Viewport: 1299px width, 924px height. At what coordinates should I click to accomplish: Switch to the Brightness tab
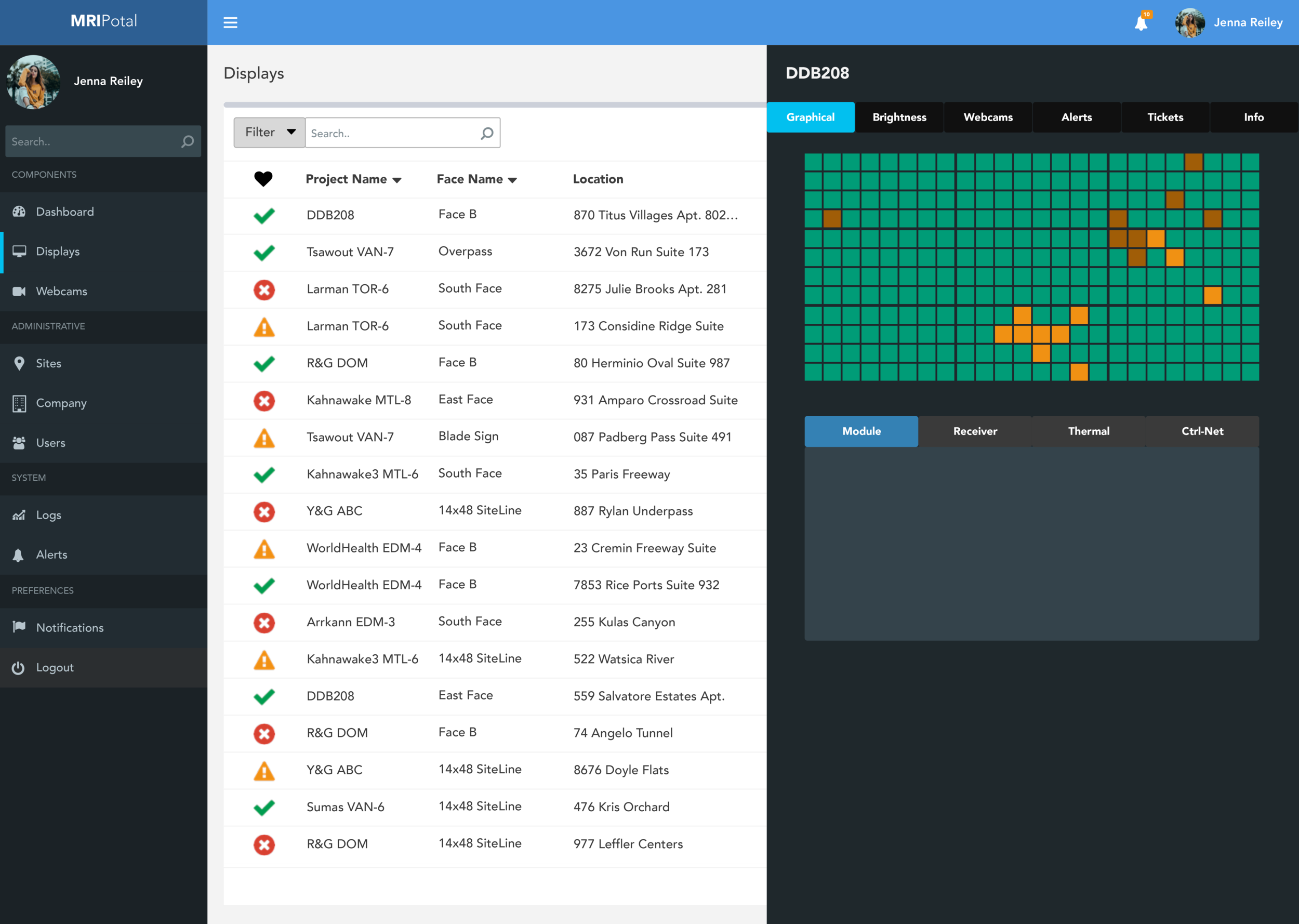point(898,117)
